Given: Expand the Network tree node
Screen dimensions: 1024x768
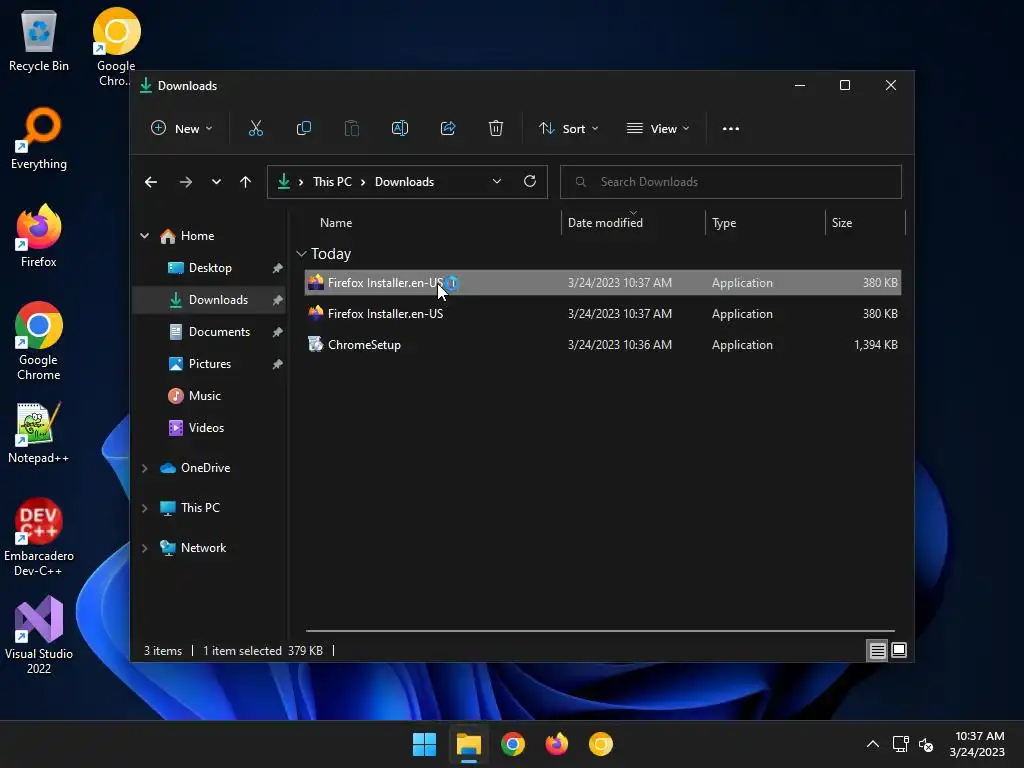Looking at the screenshot, I should point(144,549).
